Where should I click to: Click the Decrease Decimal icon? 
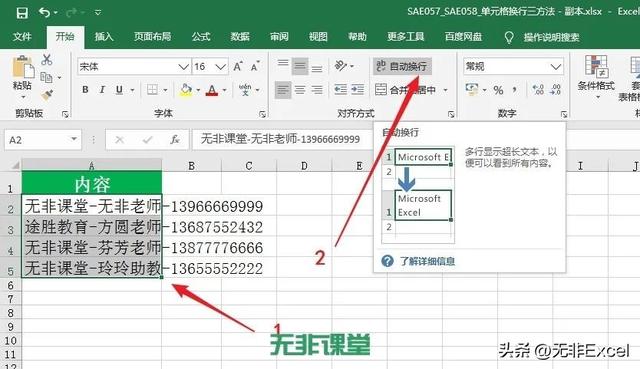point(555,89)
